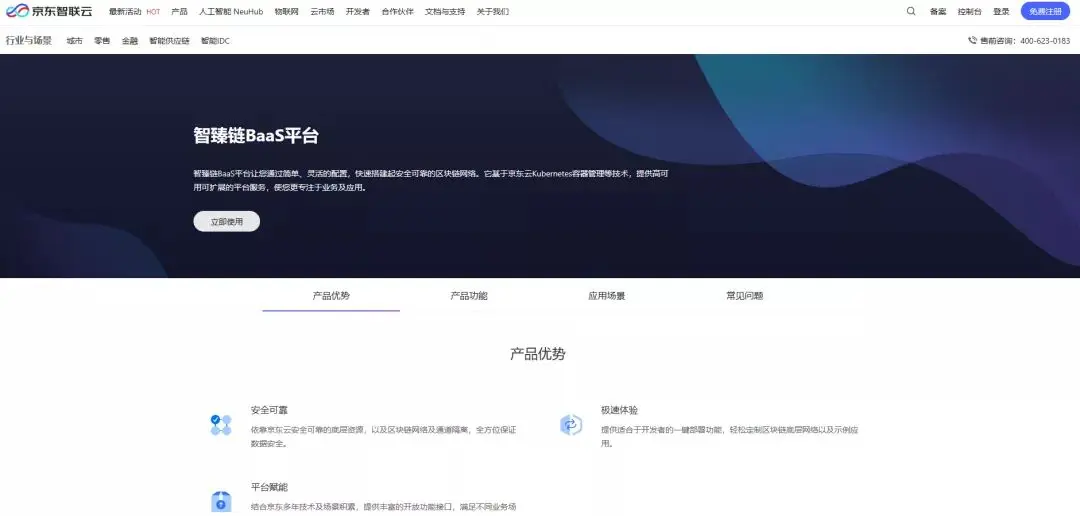Click the 智臻链BaaS平台 banner title
The width and height of the screenshot is (1080, 516).
tap(256, 135)
